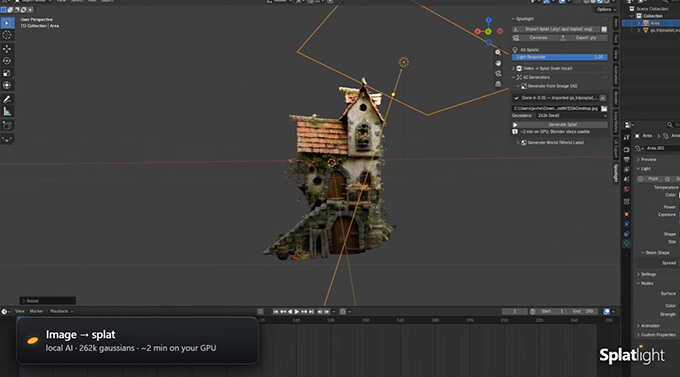Click the green Y axis gizmo handle
Viewport: 680px width, 377px height.
click(489, 32)
